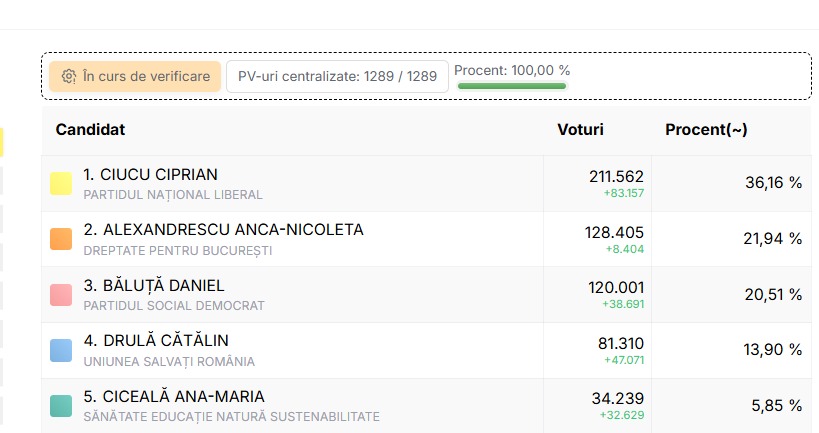Sort by the "Voturi" column header

point(580,130)
